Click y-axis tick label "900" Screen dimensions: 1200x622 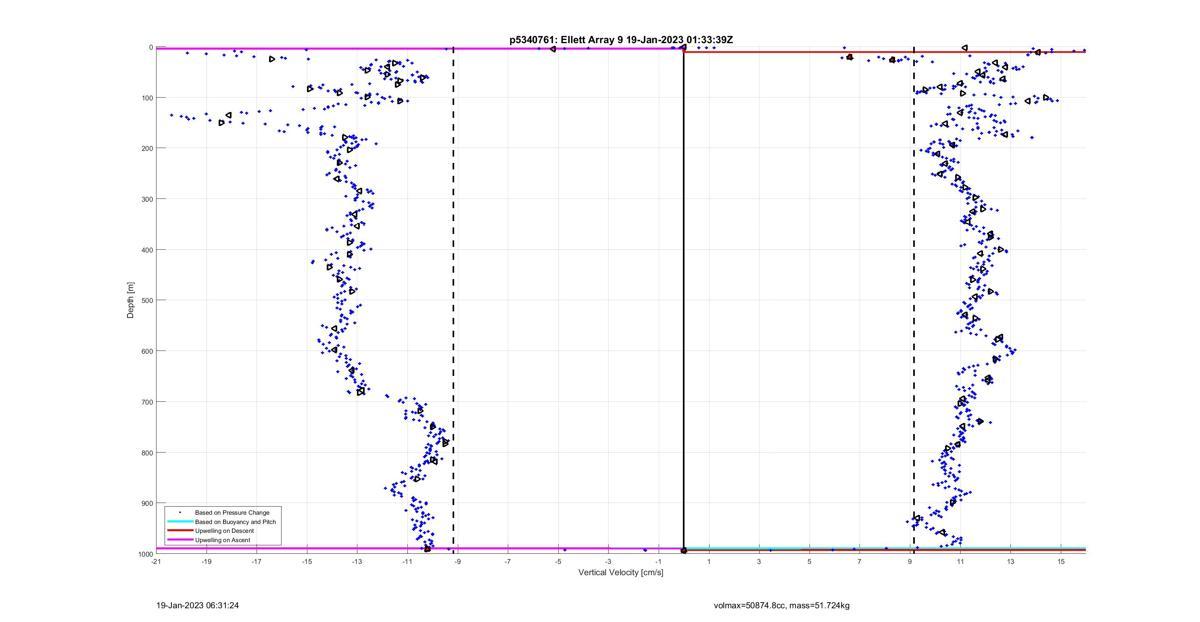click(x=146, y=503)
